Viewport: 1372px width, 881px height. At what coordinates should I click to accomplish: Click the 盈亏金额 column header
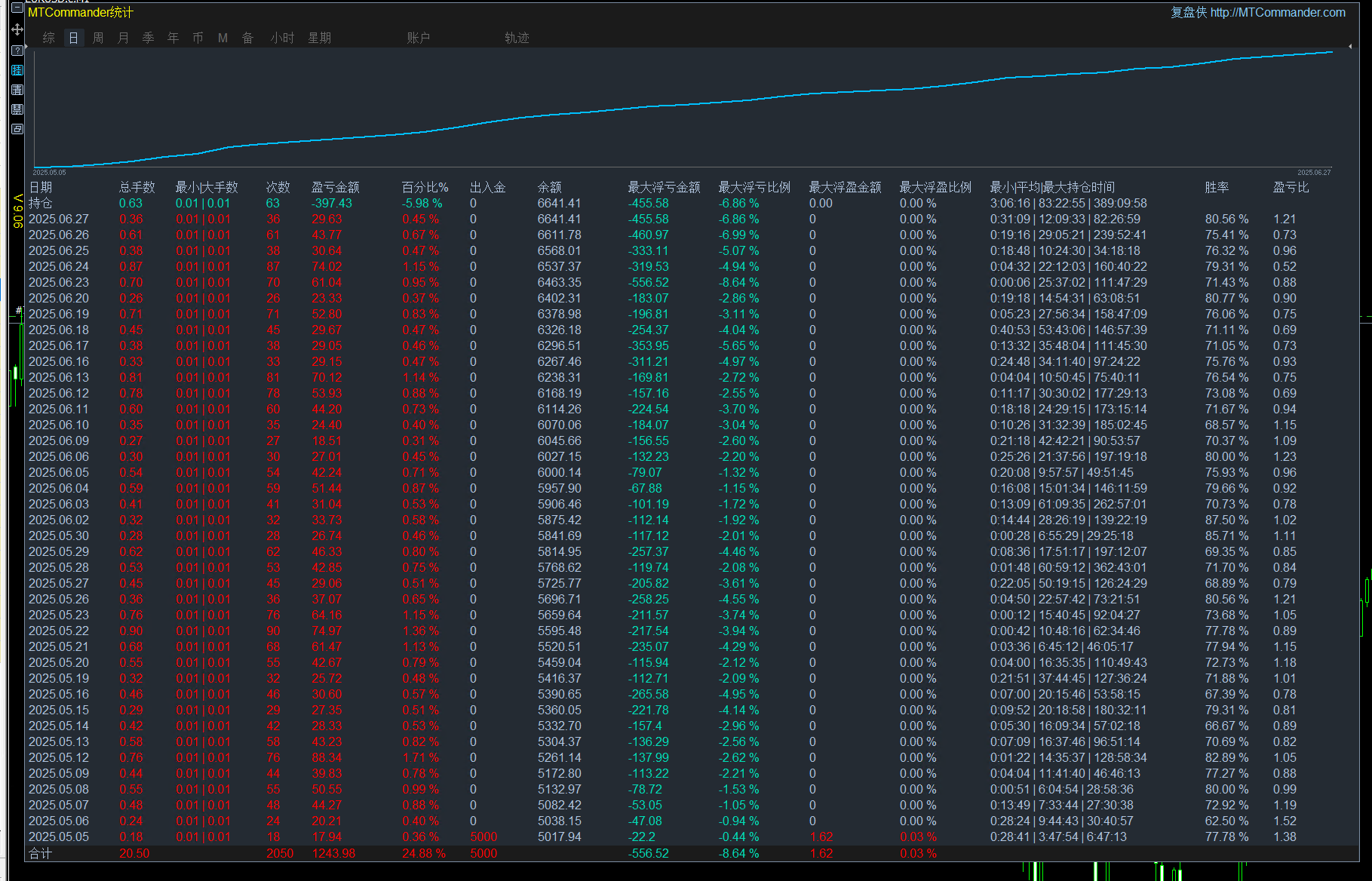335,187
